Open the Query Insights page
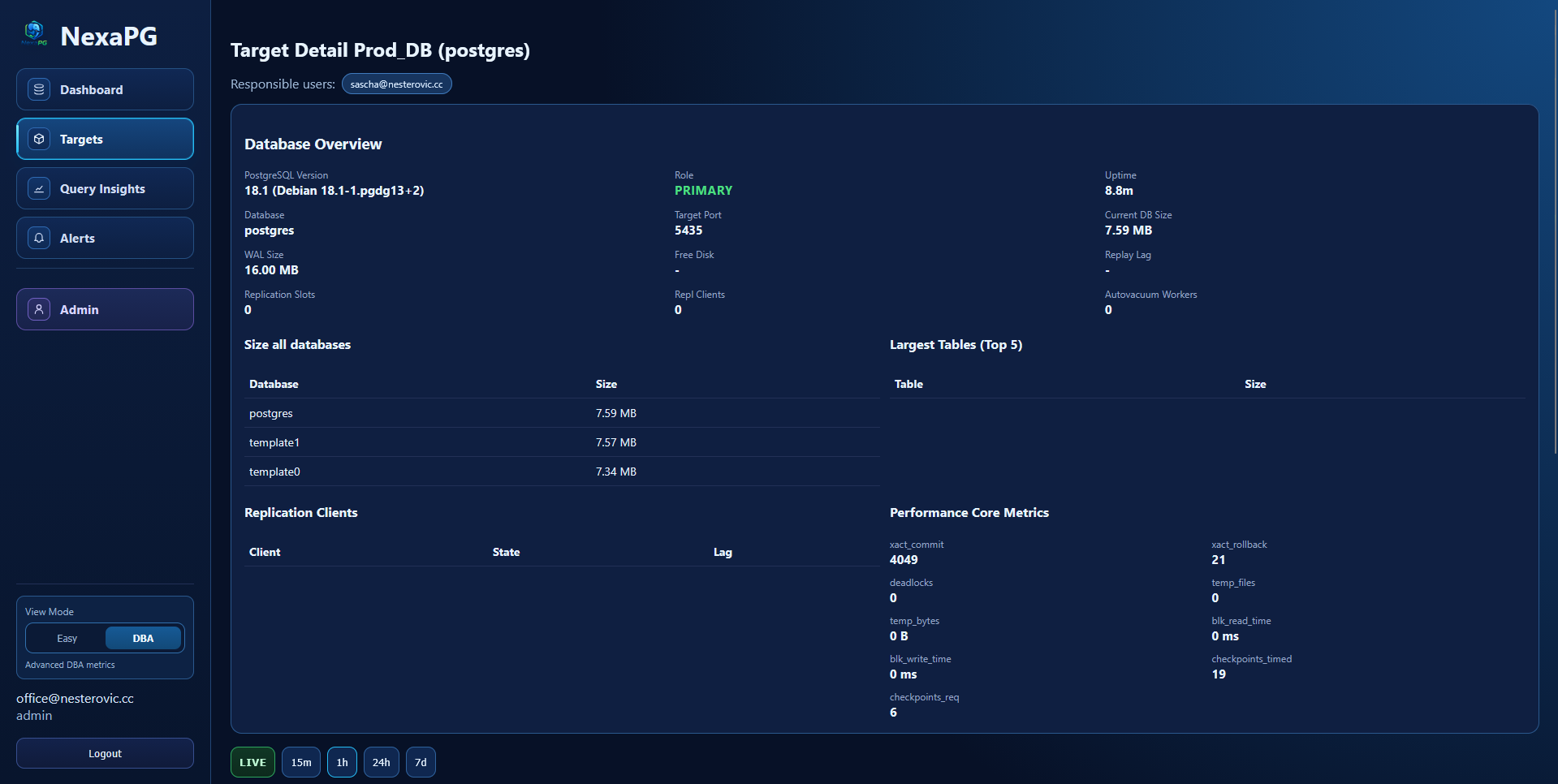The image size is (1558, 784). [105, 188]
